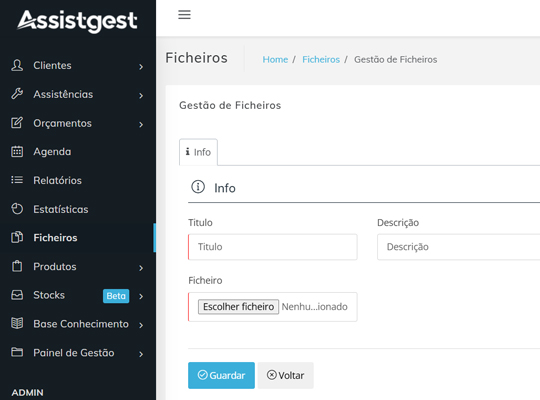
Task: Click the Base Conhecimento book icon
Action: [x=17, y=324]
